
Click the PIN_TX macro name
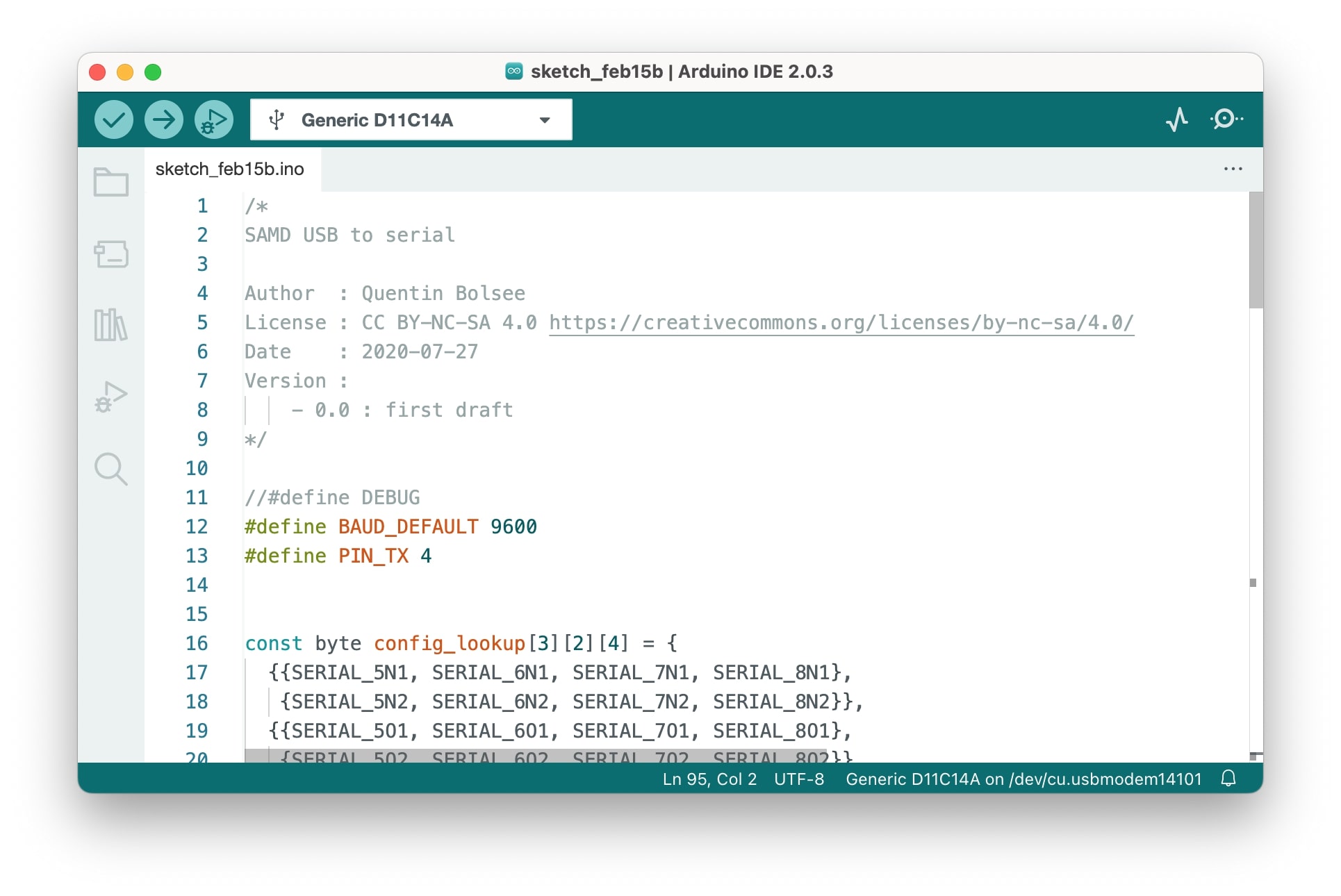[374, 556]
